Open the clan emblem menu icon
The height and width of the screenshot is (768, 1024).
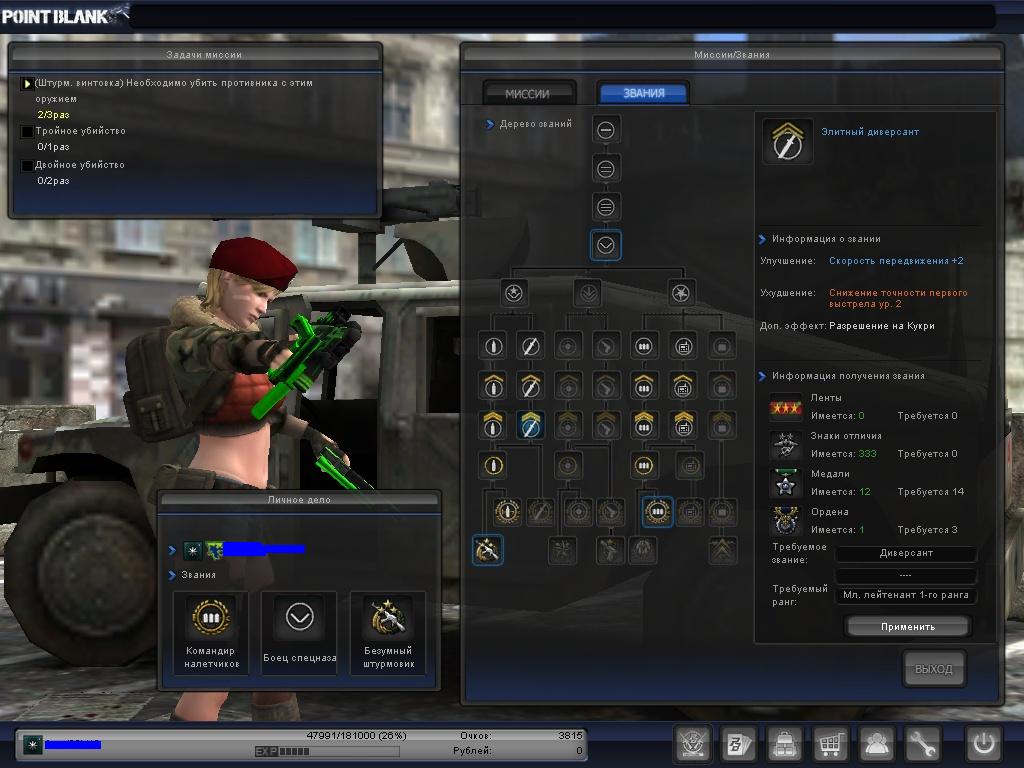692,744
